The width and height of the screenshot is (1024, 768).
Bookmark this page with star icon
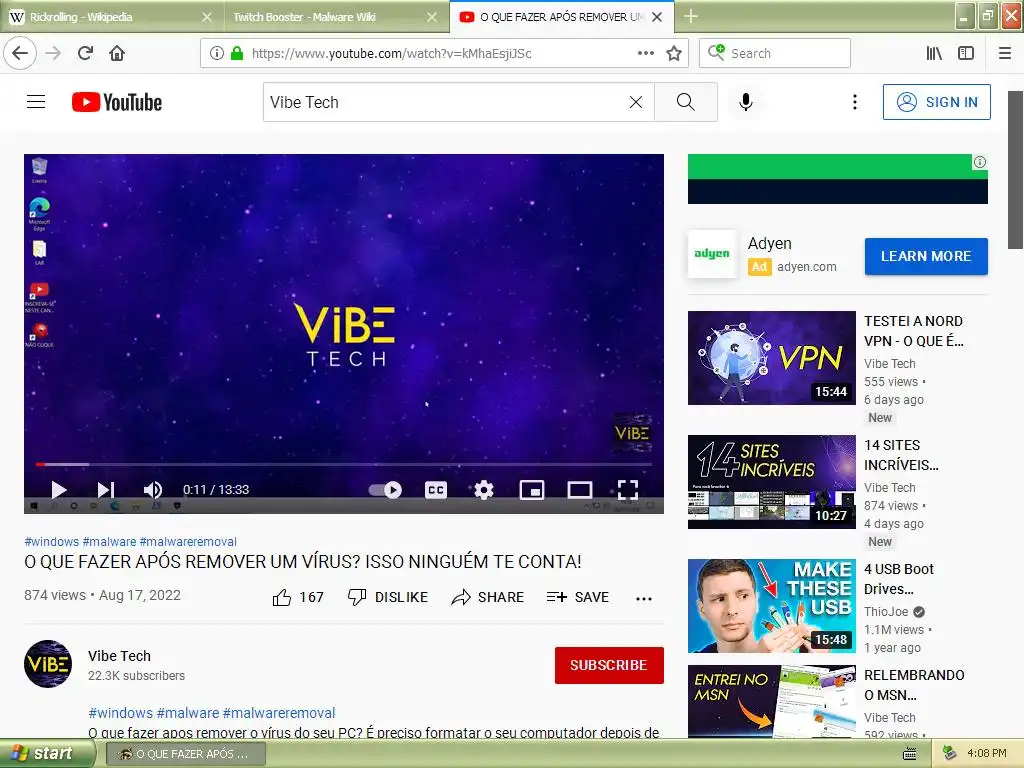[674, 53]
